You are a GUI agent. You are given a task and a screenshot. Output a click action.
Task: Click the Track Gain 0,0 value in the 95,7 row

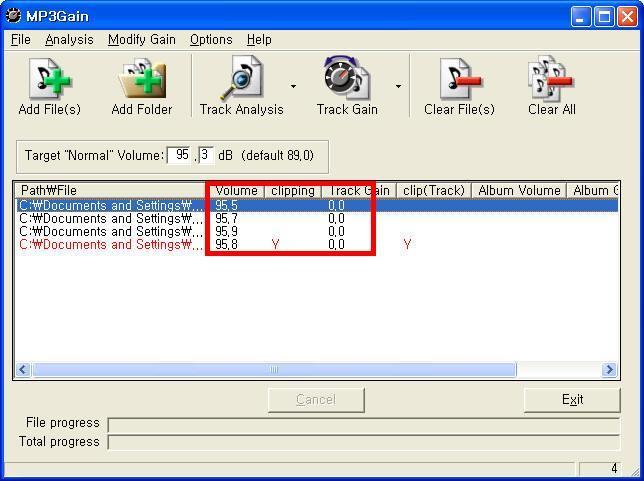click(x=336, y=219)
